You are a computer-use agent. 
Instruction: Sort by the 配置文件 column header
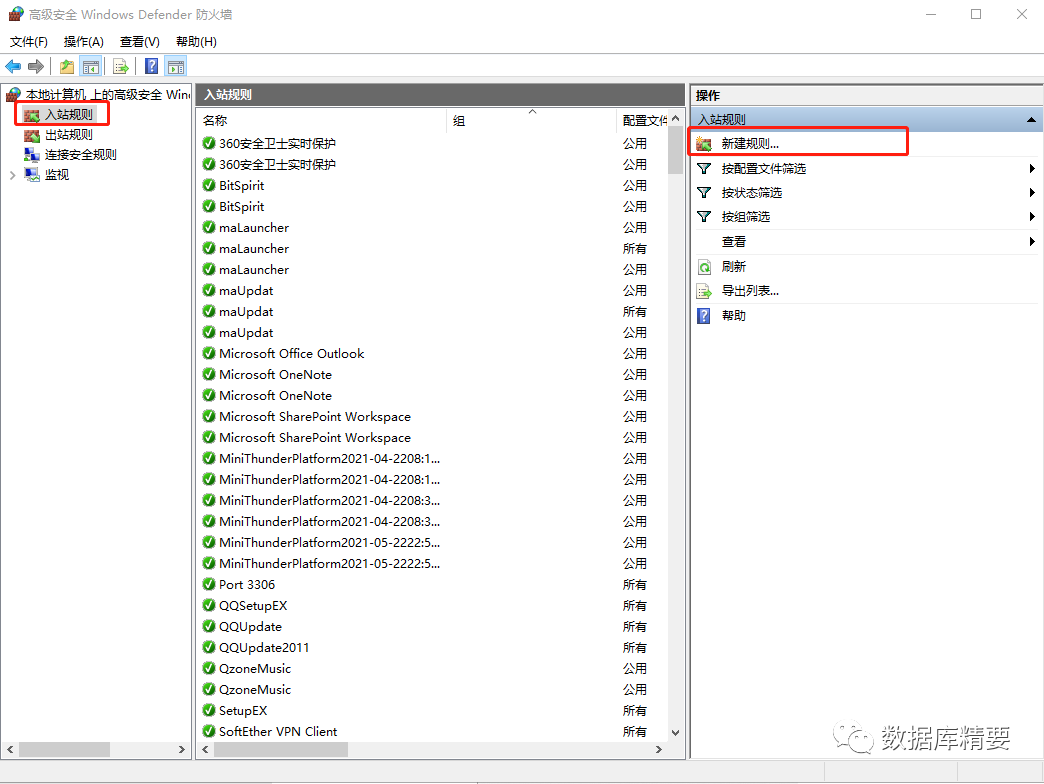pos(643,120)
